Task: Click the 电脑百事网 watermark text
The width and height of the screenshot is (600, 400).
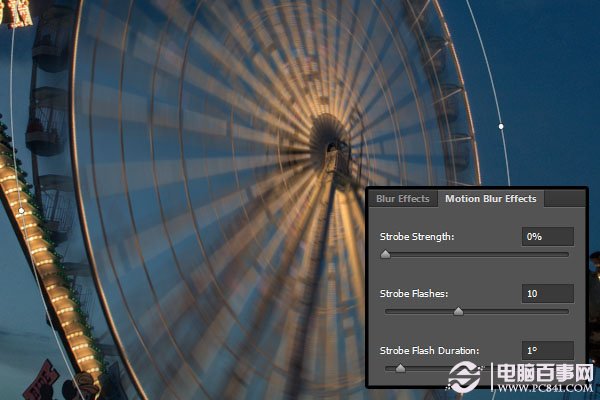Action: click(x=545, y=372)
